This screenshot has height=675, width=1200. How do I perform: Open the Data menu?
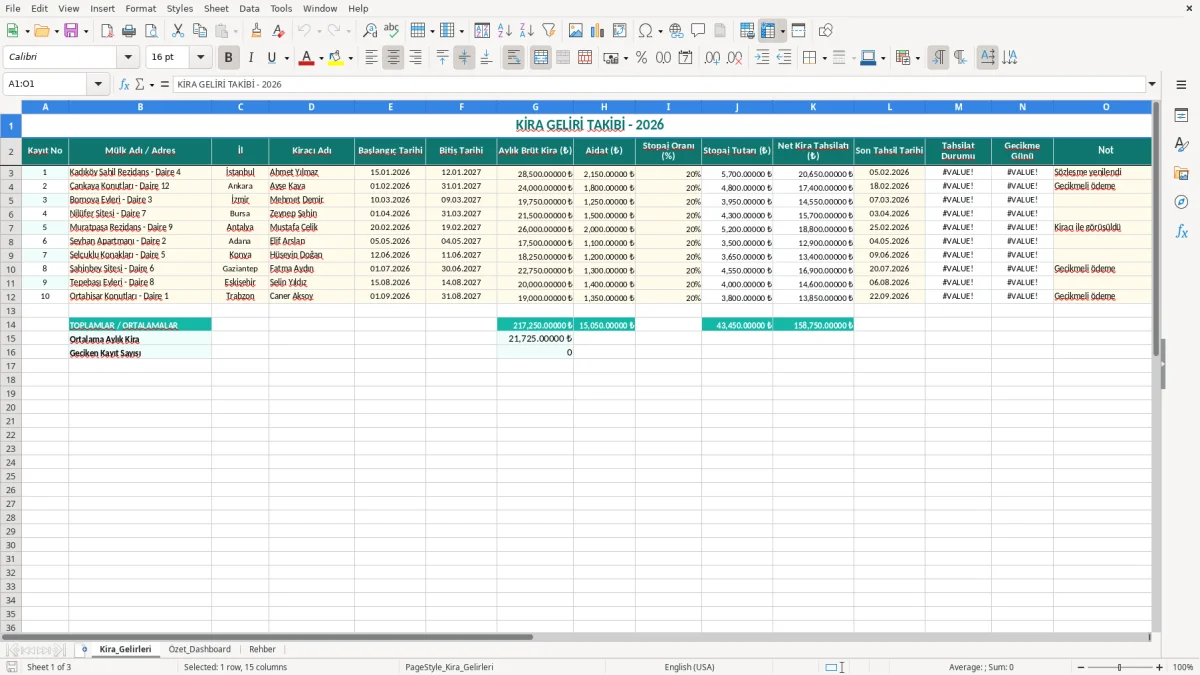pyautogui.click(x=249, y=8)
